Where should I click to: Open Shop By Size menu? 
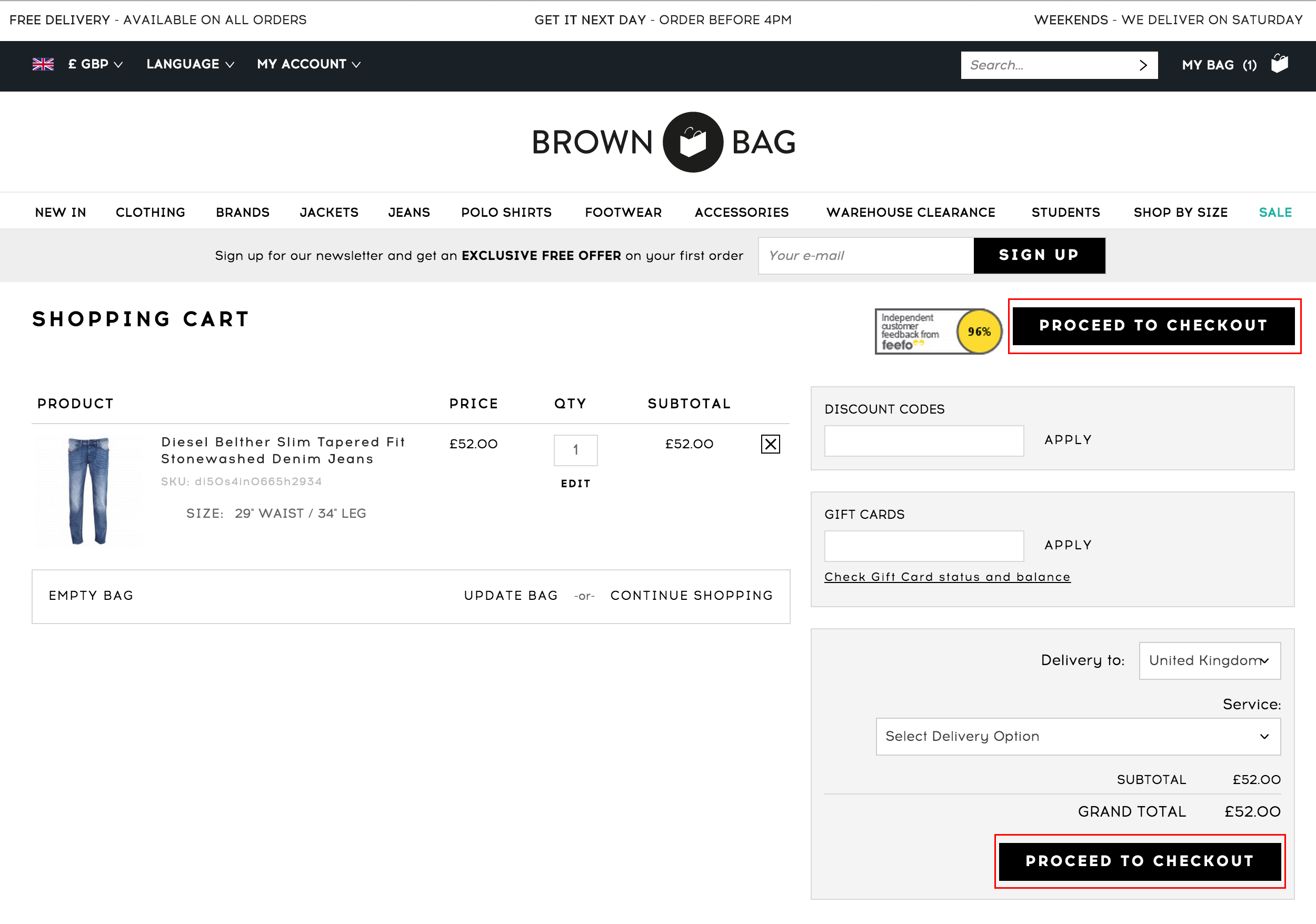[x=1181, y=213]
